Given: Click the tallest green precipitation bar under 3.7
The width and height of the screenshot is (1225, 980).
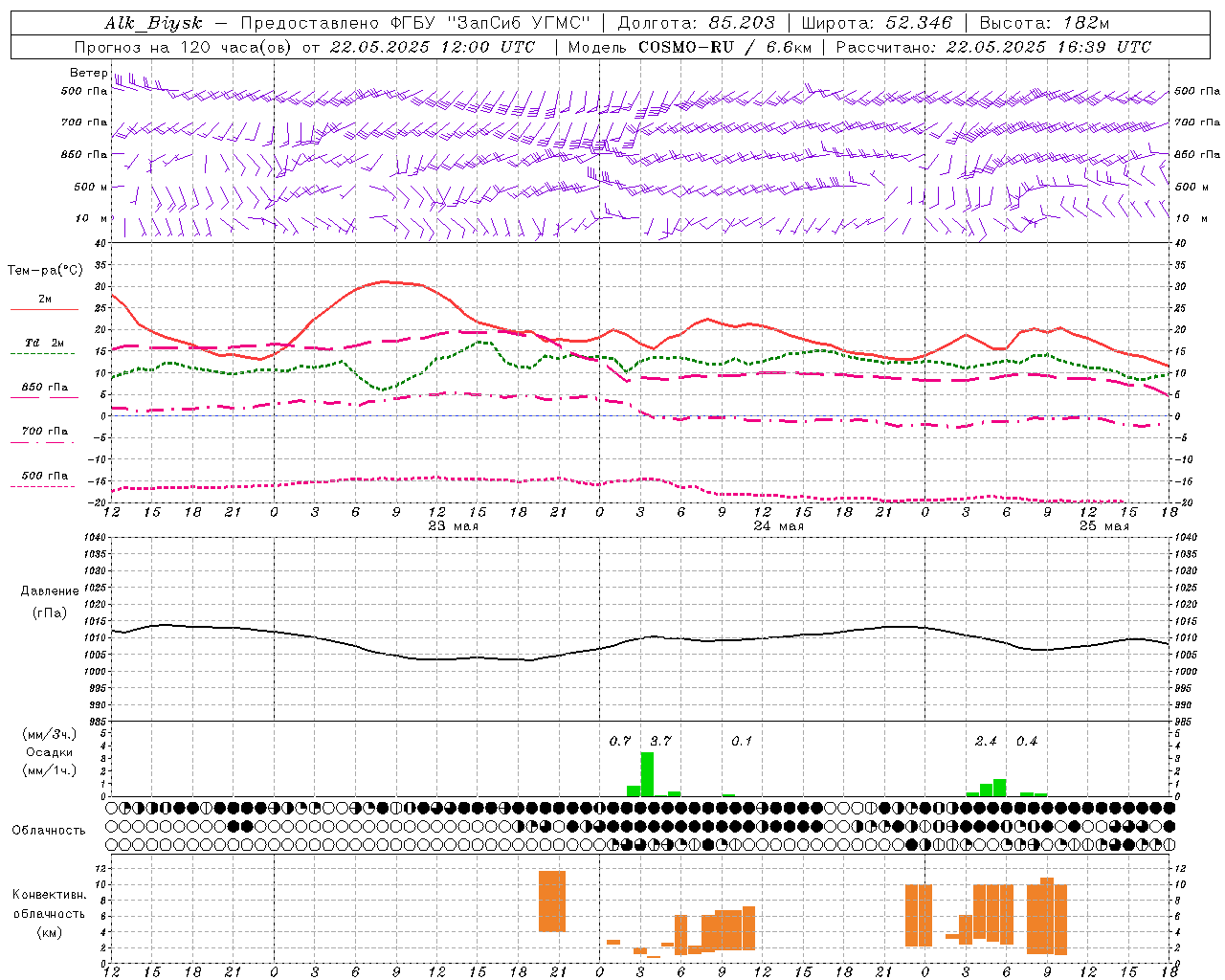Looking at the screenshot, I should coord(647,774).
